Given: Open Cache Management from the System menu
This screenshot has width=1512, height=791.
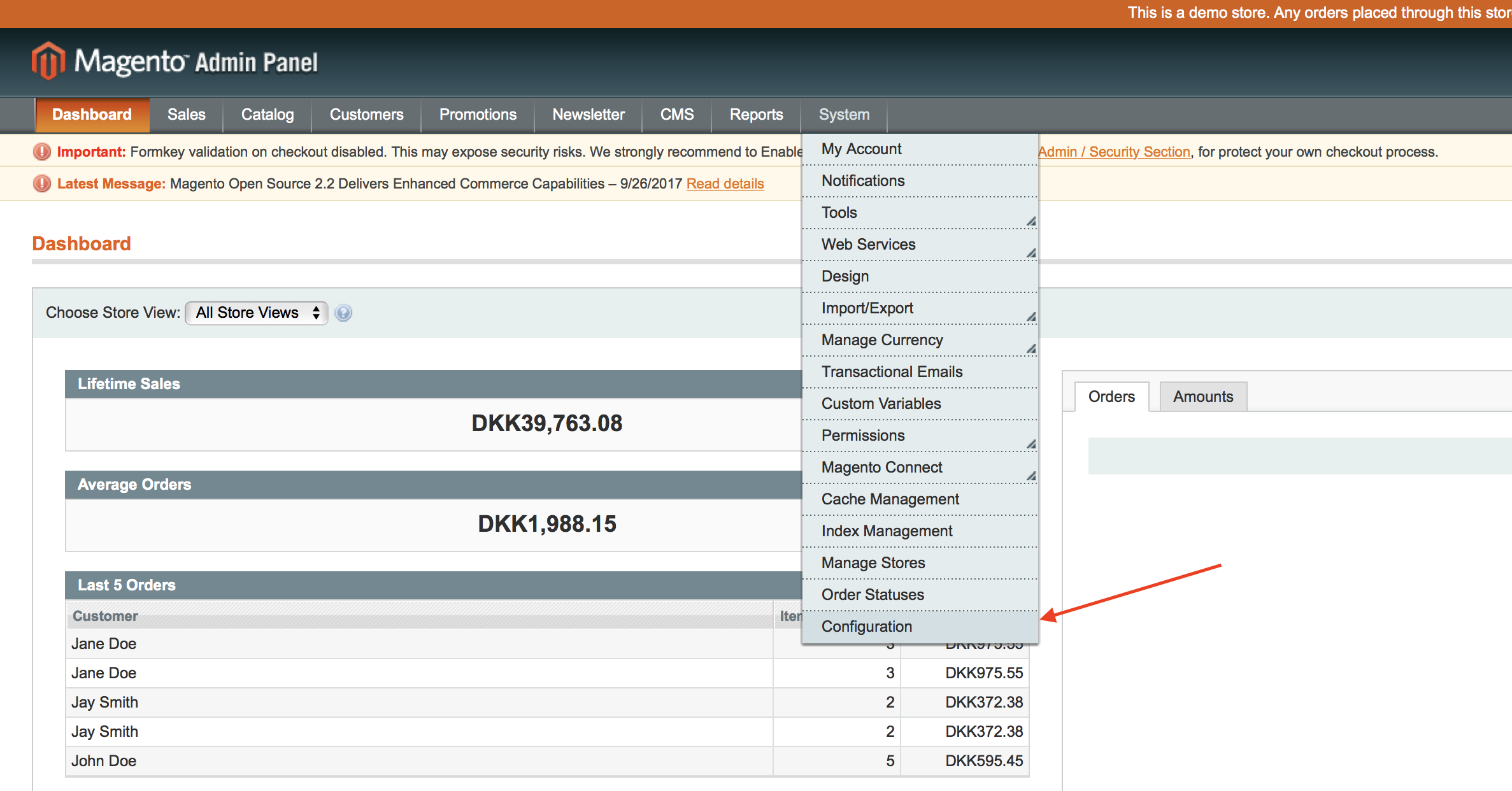Looking at the screenshot, I should pyautogui.click(x=890, y=499).
